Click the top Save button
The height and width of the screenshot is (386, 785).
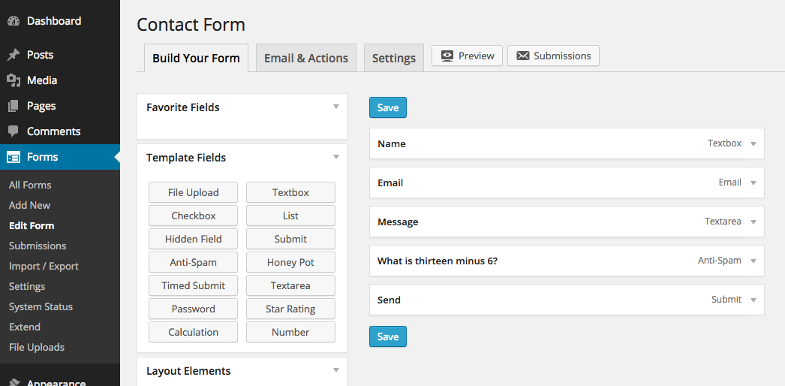(x=388, y=108)
